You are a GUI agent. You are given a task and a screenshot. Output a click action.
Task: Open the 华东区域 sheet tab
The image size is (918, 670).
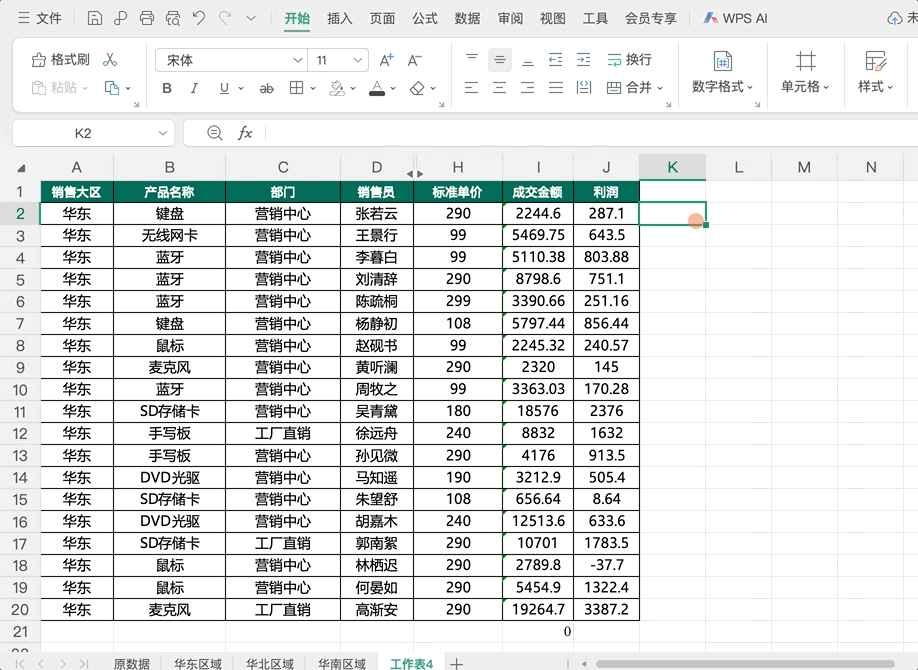point(198,664)
